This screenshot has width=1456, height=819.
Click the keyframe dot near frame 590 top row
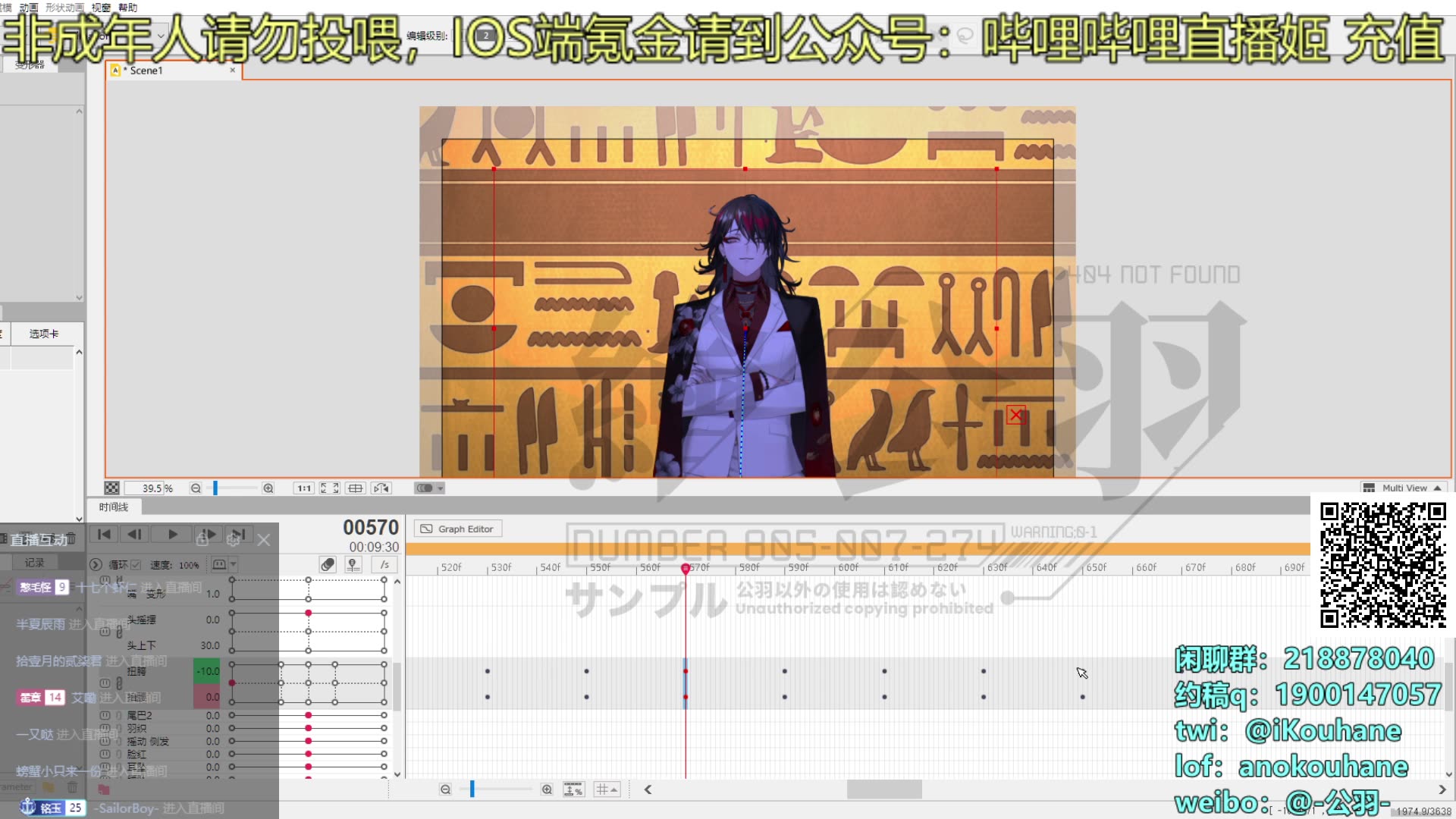pyautogui.click(x=785, y=671)
